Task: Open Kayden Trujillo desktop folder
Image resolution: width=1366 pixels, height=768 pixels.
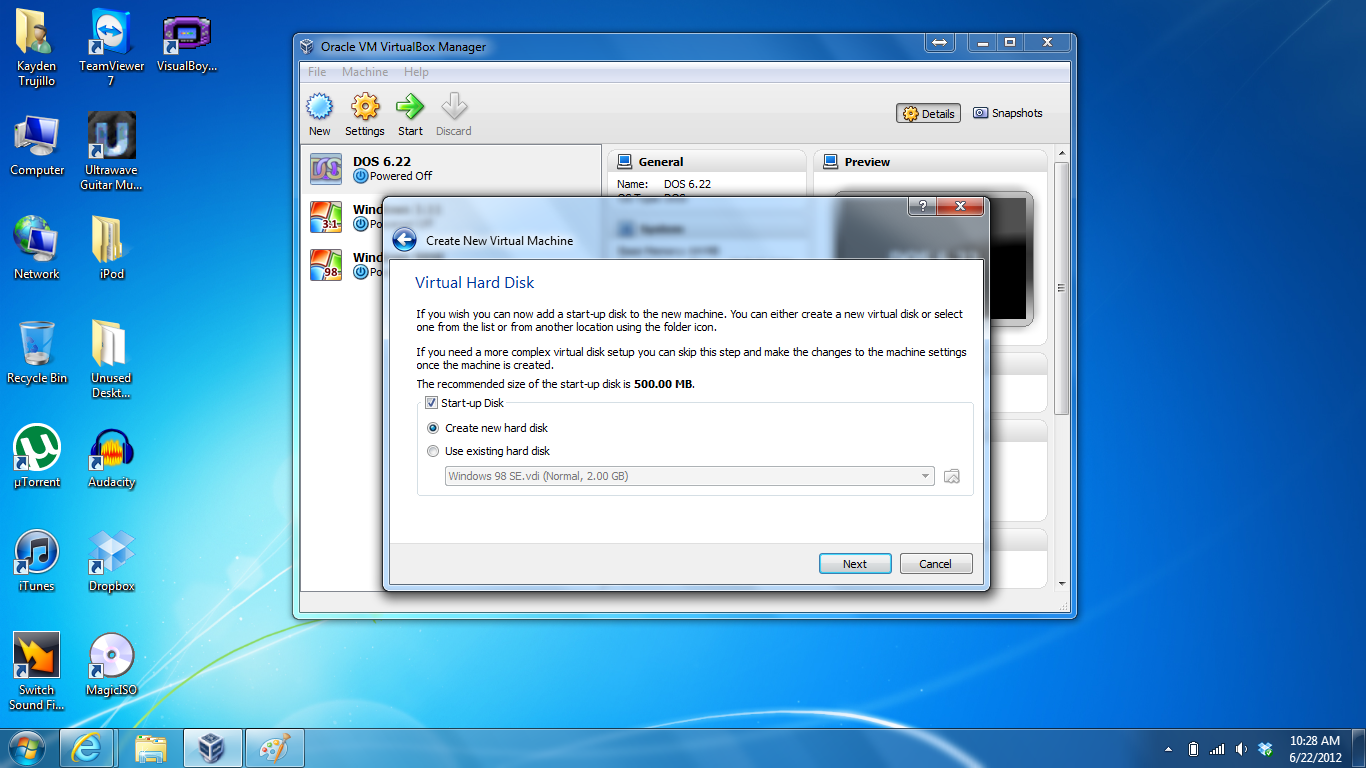Action: point(37,48)
